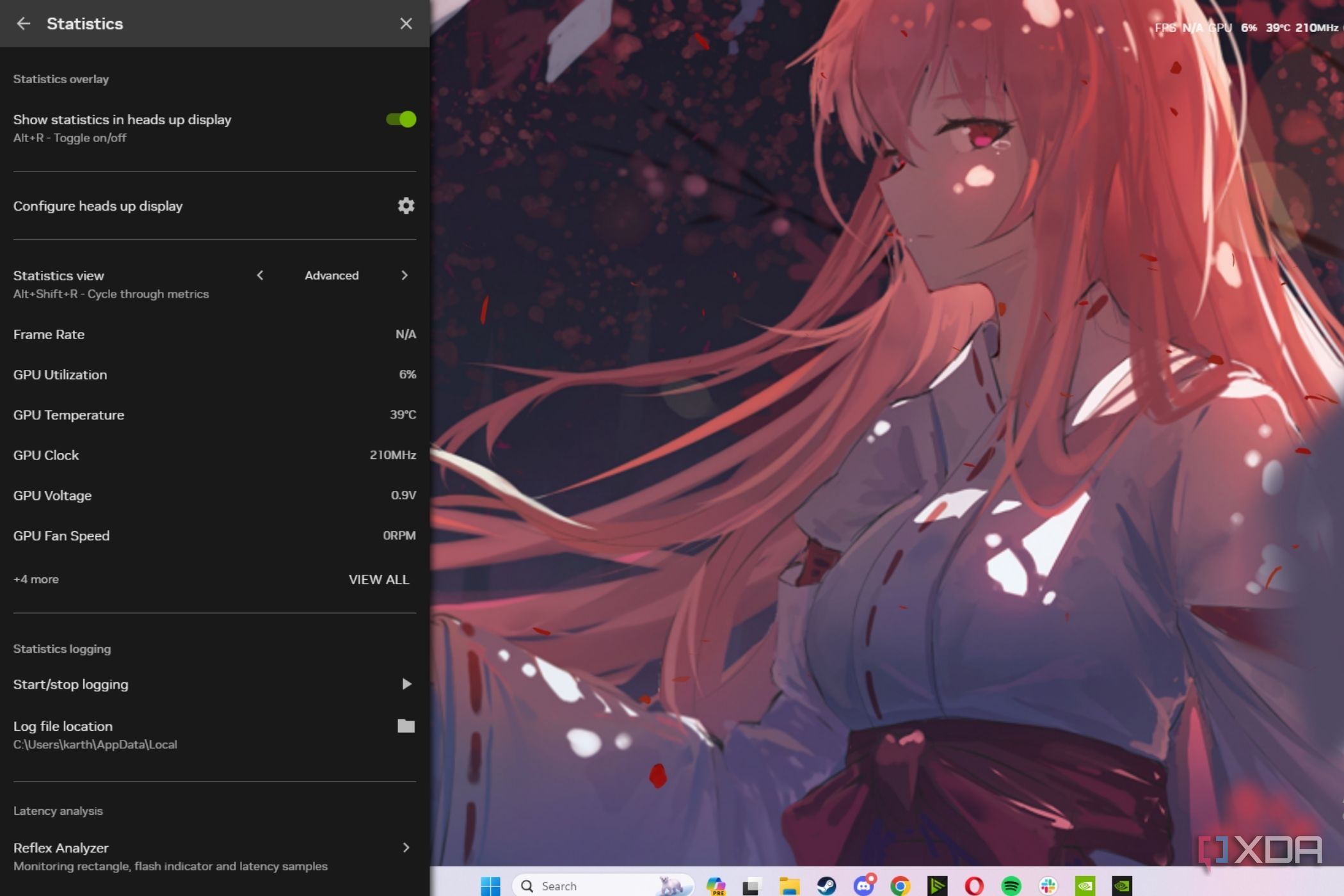Expand Reflex Analyzer settings chevron

406,847
